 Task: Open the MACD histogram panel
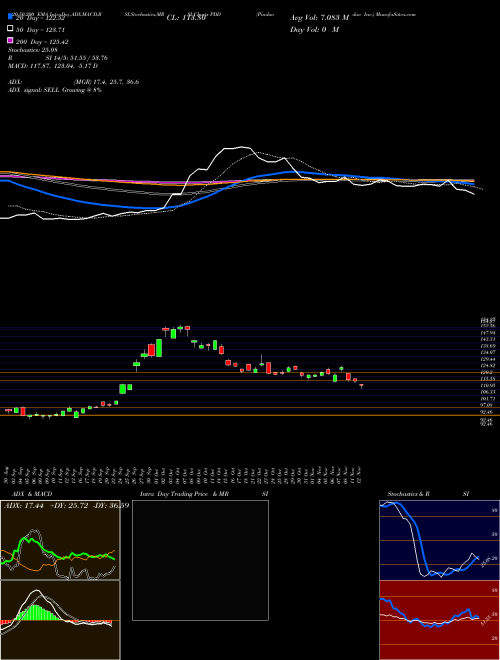pos(60,620)
